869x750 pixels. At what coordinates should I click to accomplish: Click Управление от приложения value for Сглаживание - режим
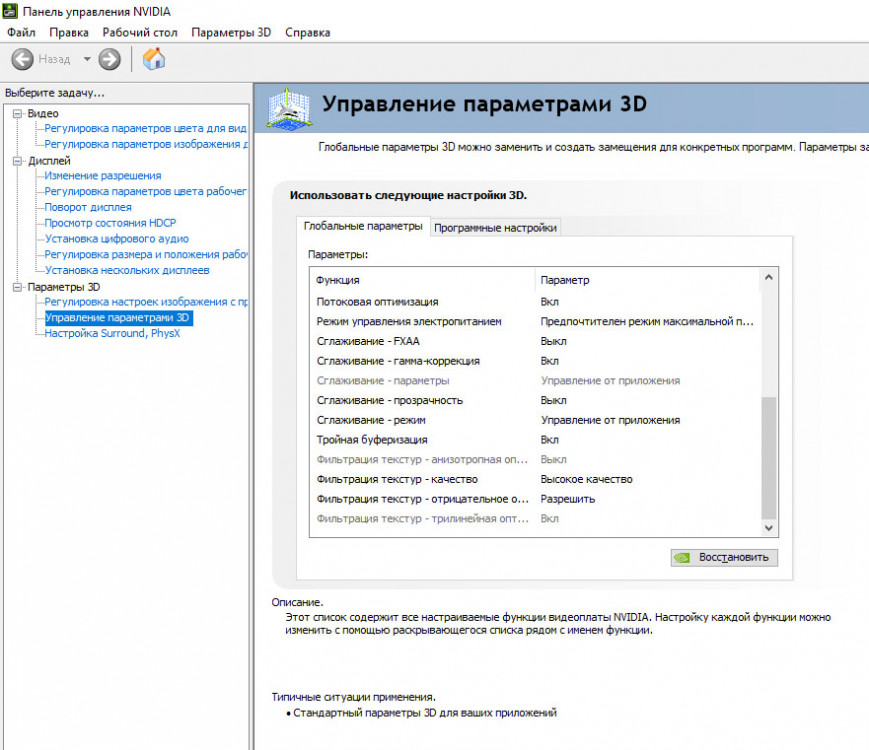(610, 420)
